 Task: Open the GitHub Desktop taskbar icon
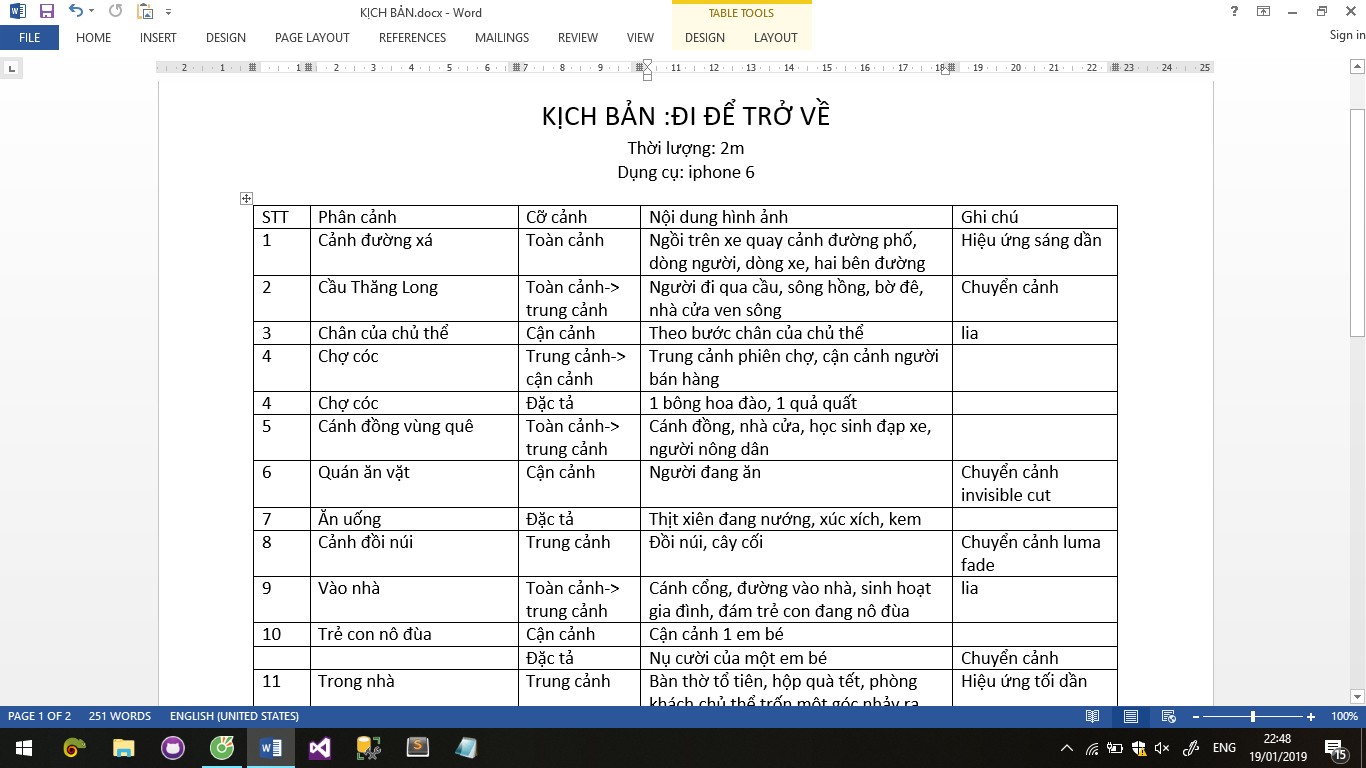pyautogui.click(x=173, y=747)
